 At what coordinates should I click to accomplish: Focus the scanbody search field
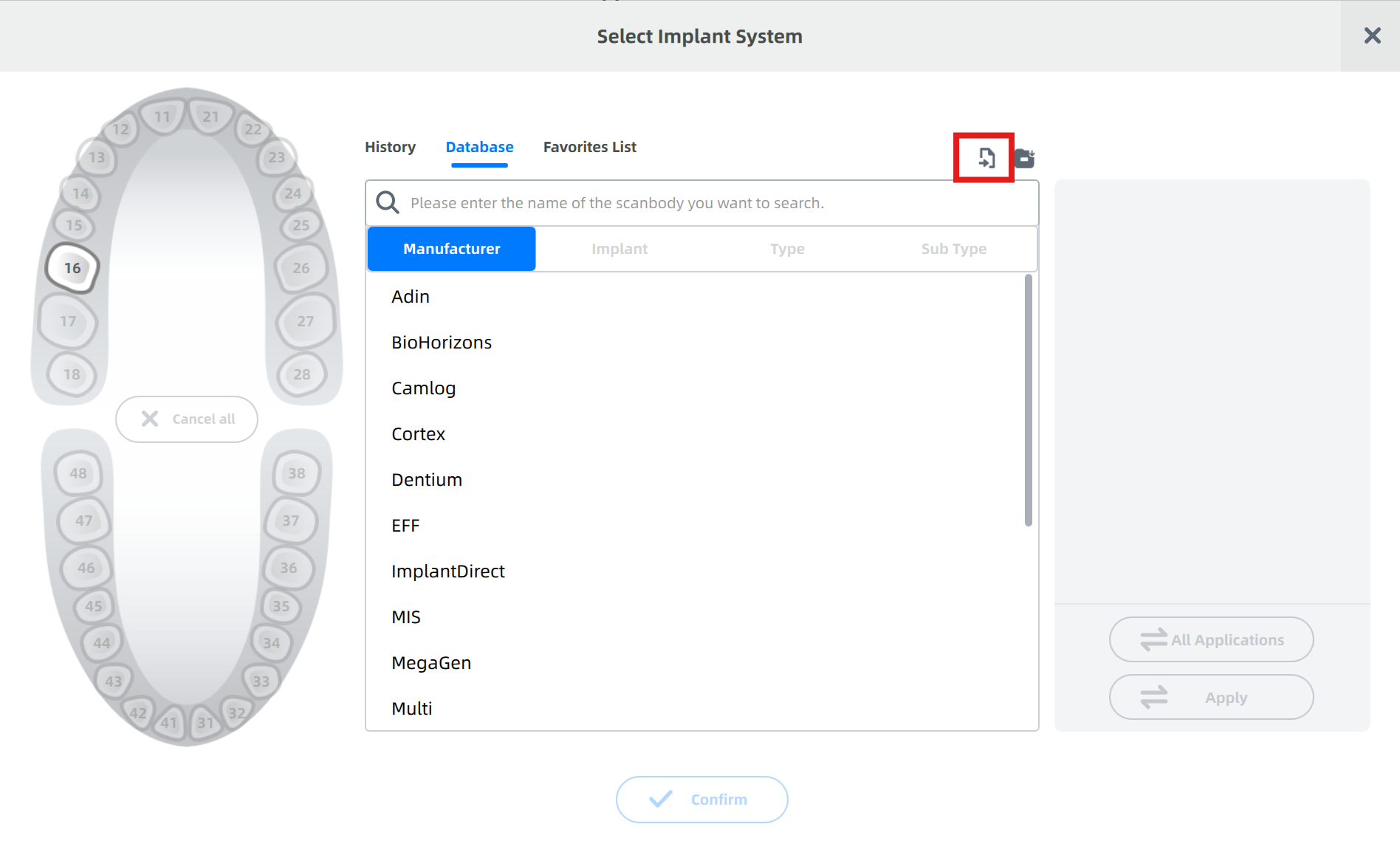click(x=702, y=203)
